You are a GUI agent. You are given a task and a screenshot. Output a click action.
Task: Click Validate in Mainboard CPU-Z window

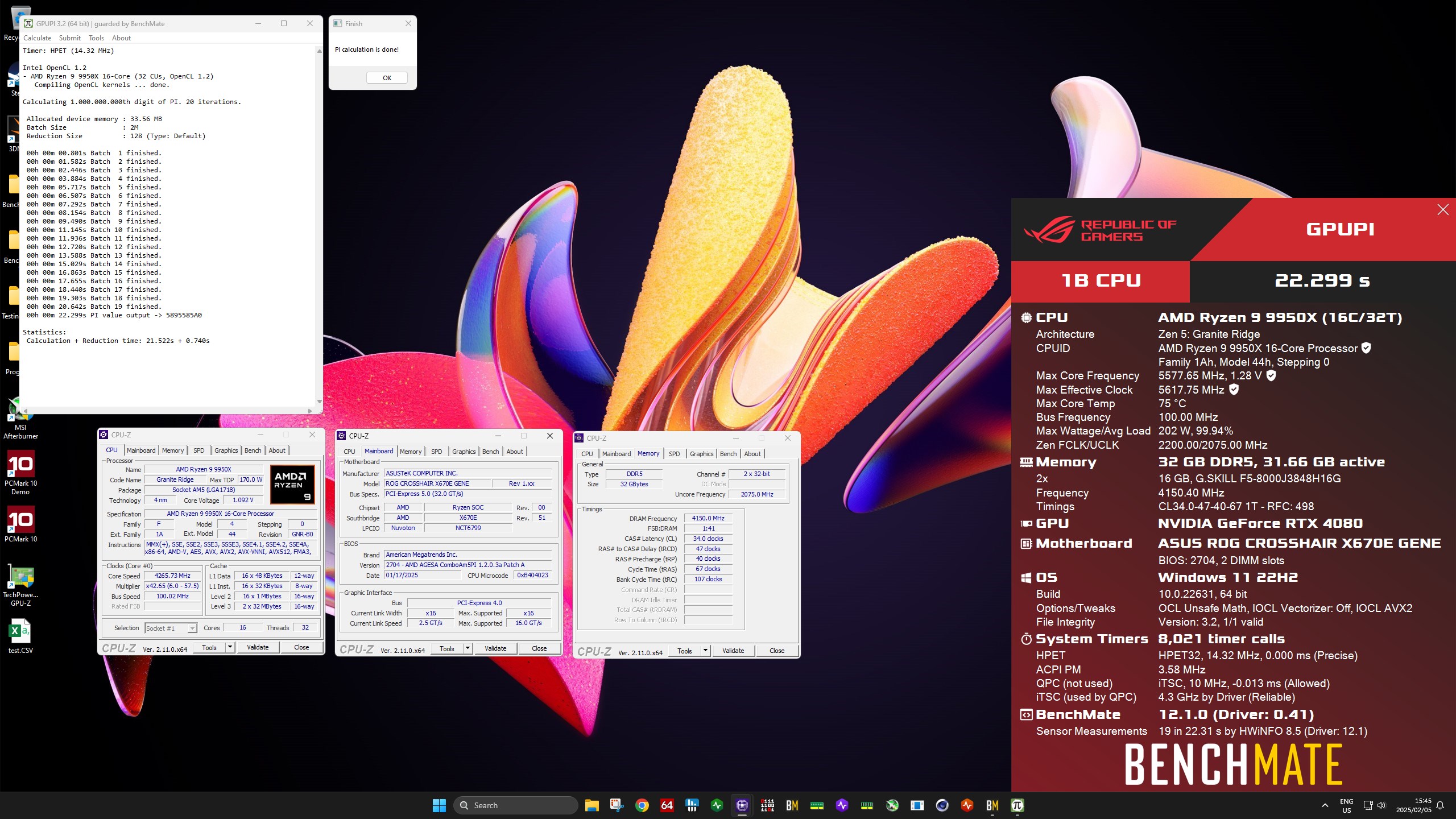point(495,648)
